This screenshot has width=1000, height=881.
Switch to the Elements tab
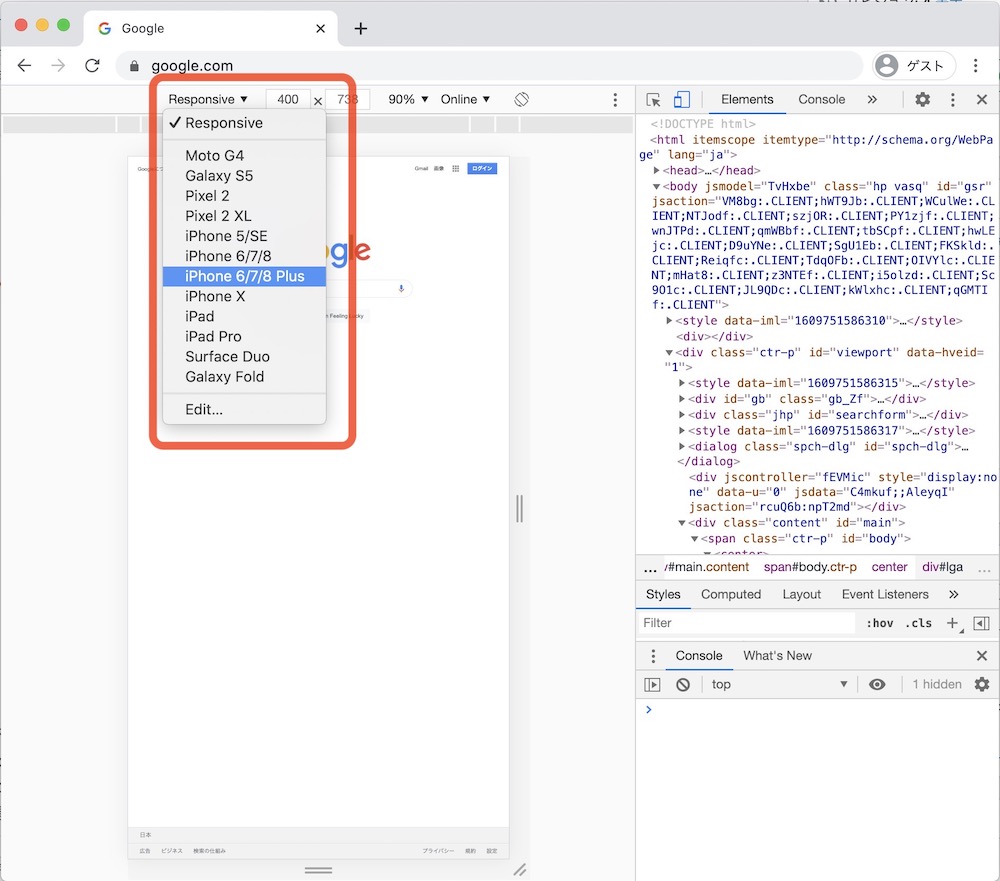click(x=747, y=100)
